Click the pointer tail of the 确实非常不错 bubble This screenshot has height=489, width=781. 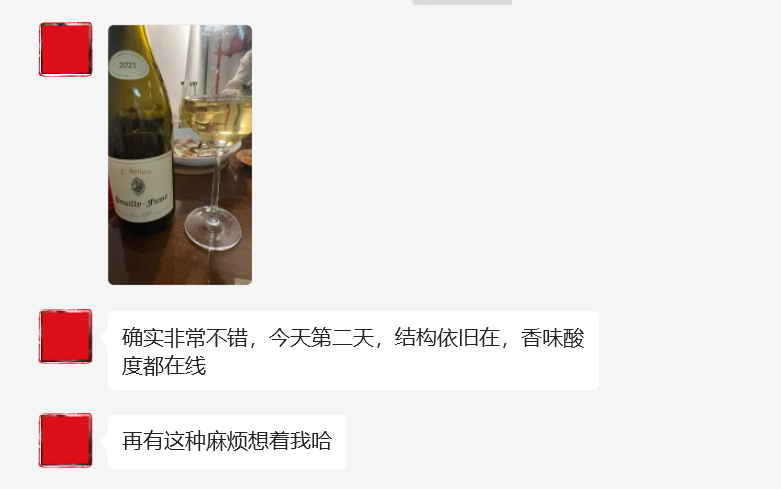point(105,337)
